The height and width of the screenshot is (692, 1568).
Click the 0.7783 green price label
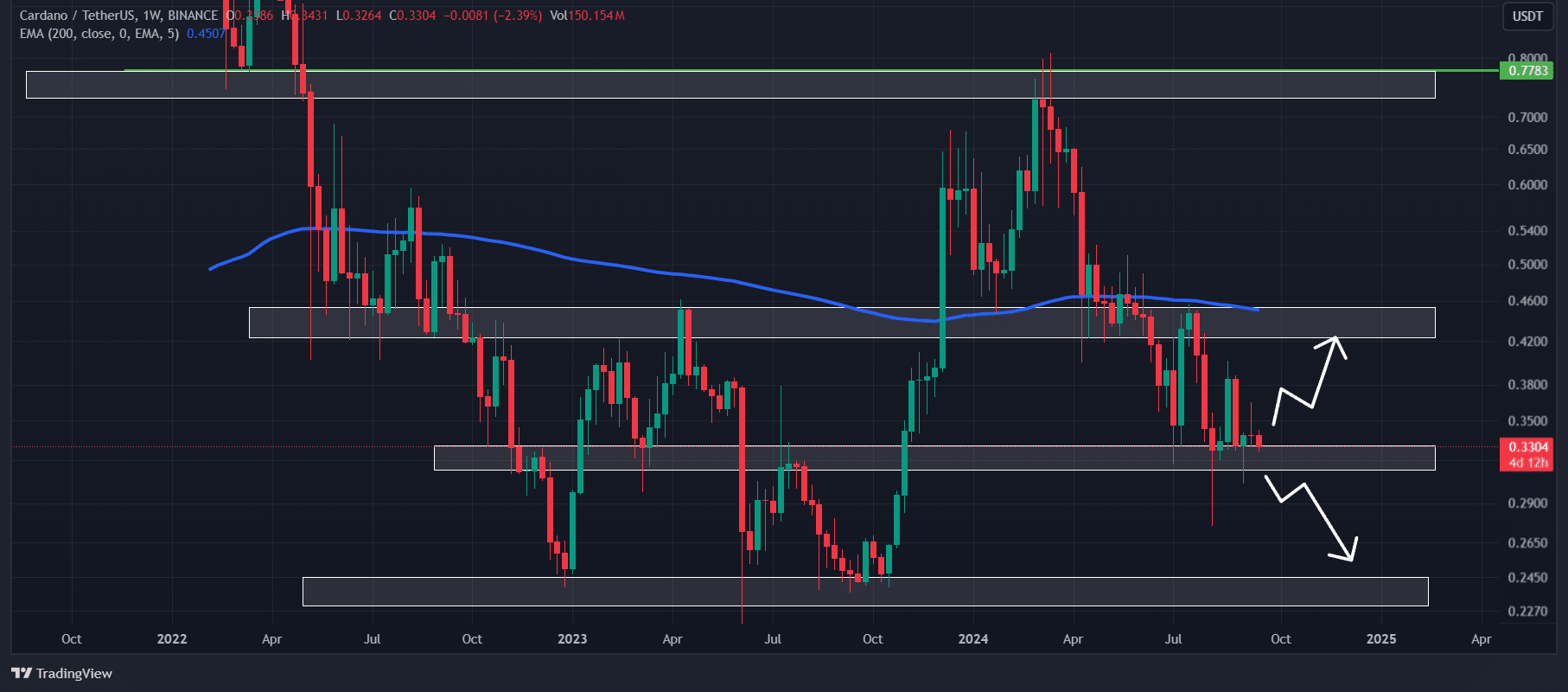coord(1527,70)
